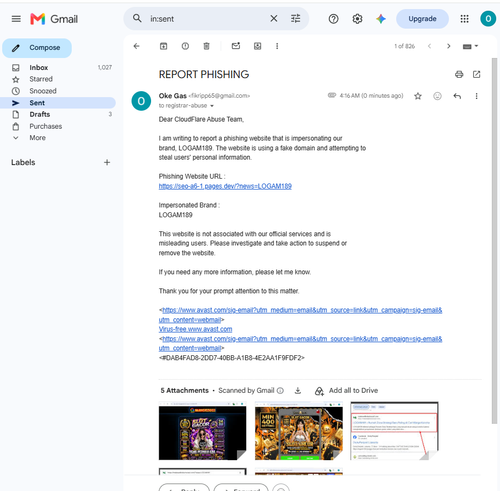Screen dimensions: 500x491
Task: Mark email as unread
Action: (x=236, y=46)
